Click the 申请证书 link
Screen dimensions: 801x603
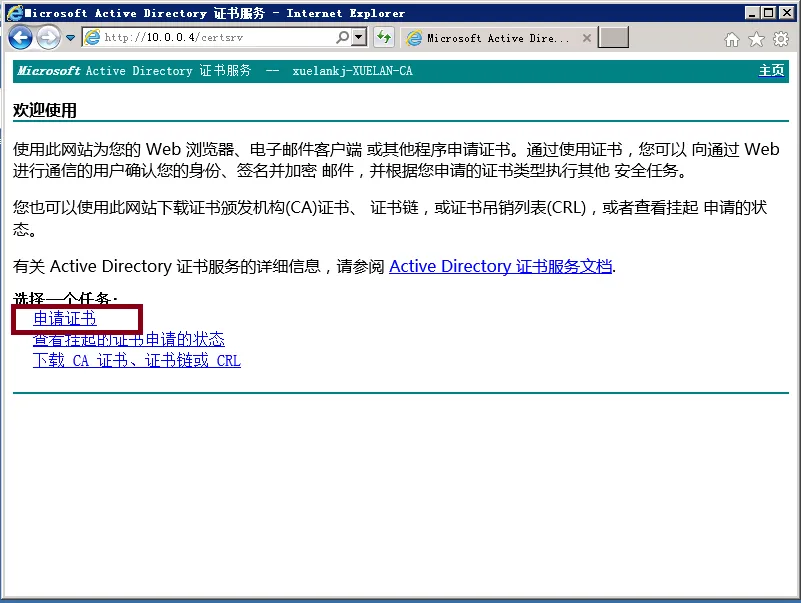65,318
